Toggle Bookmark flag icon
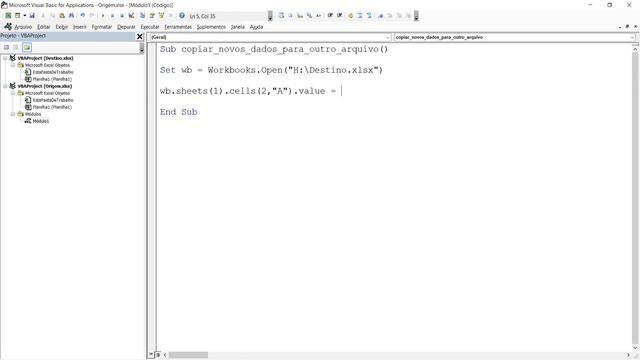The image size is (640, 360). coord(380,16)
